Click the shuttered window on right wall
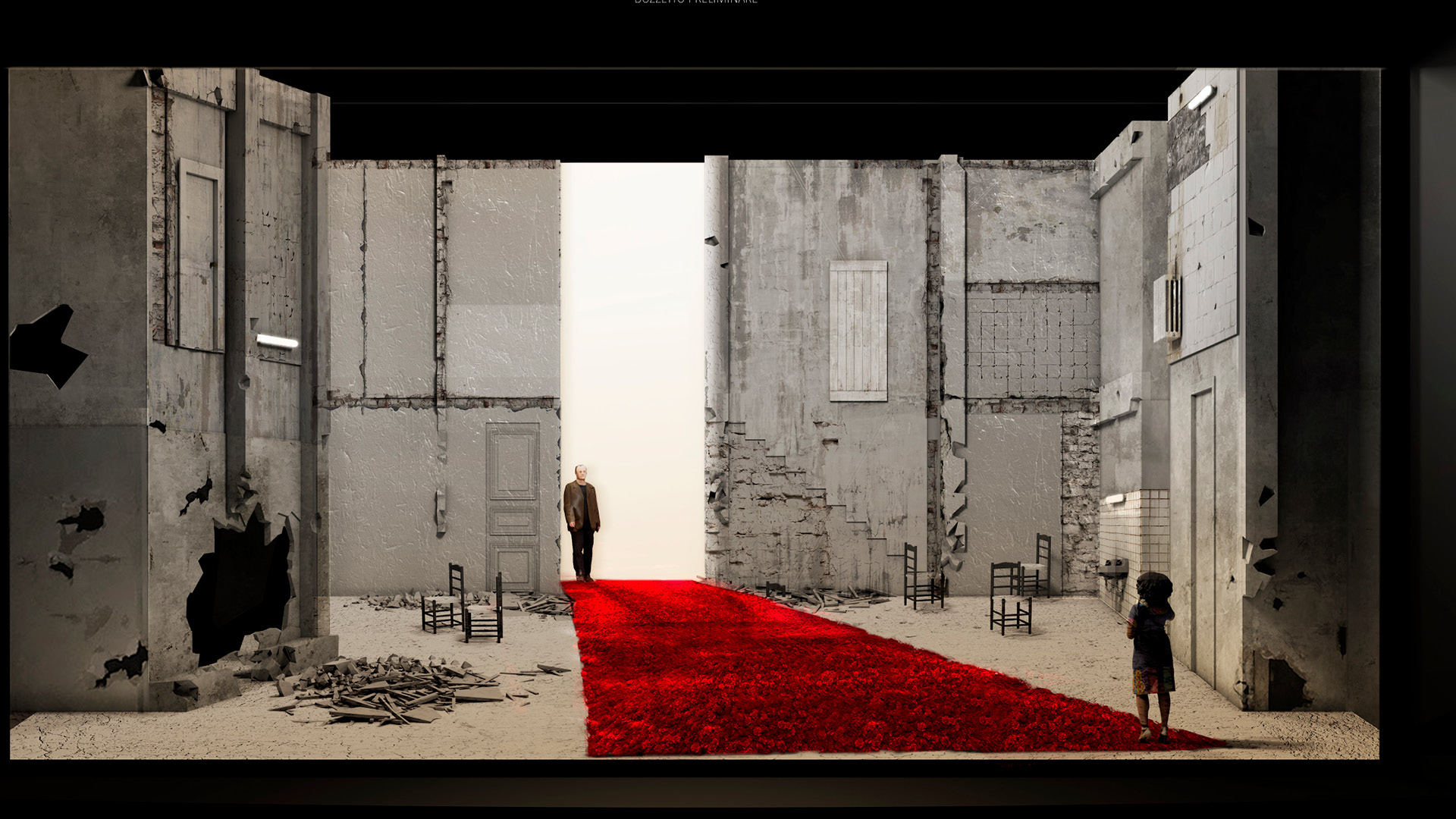Viewport: 1456px width, 819px height. point(858,331)
